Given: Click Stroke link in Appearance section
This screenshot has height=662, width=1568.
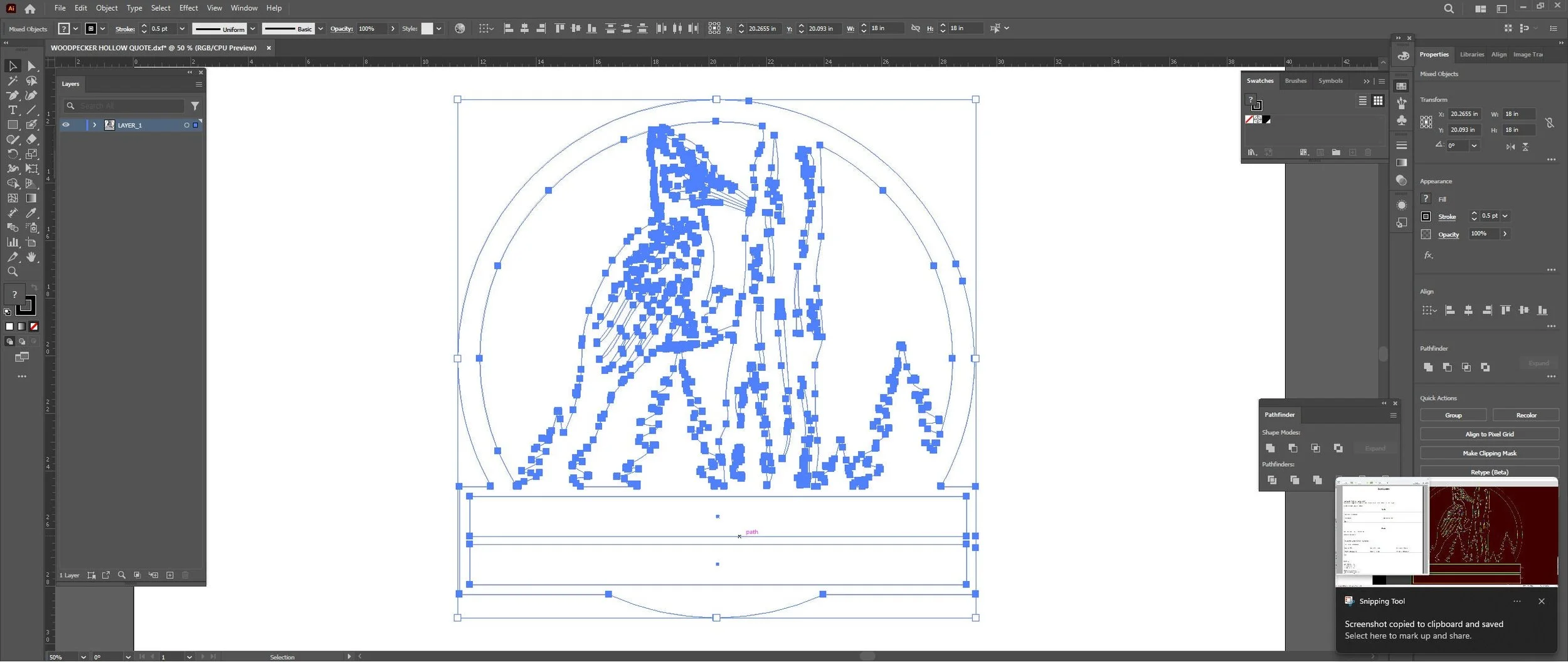Looking at the screenshot, I should [1446, 217].
